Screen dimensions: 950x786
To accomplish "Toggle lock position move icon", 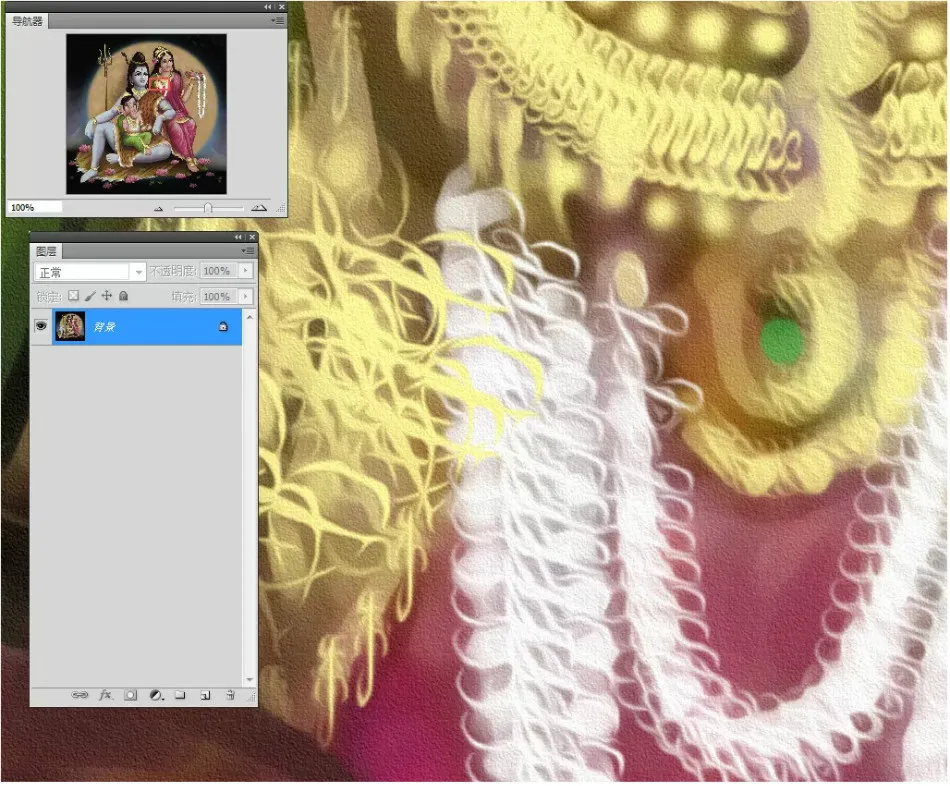I will tap(107, 296).
